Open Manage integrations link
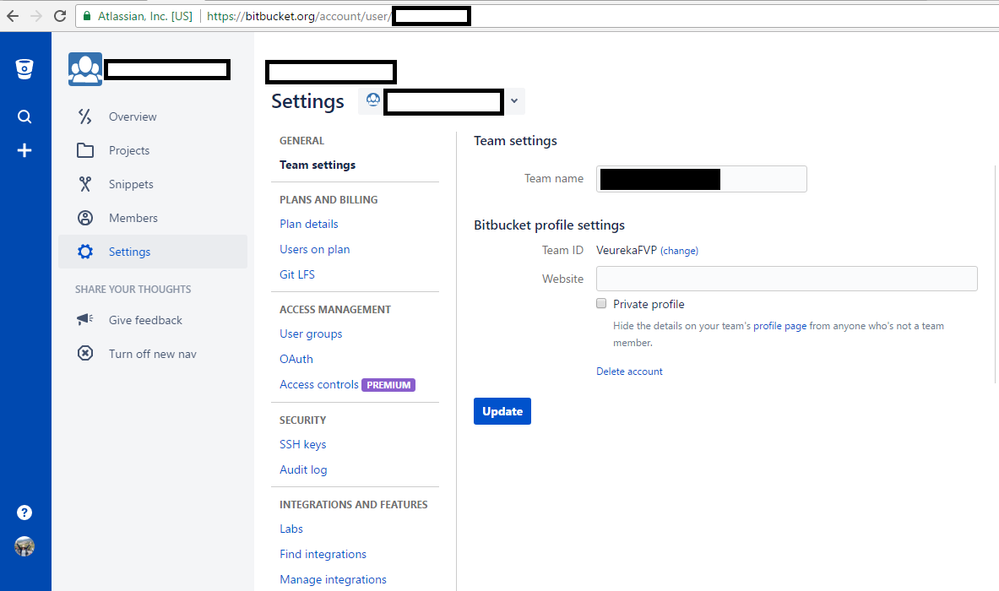Image resolution: width=999 pixels, height=591 pixels. [x=333, y=580]
